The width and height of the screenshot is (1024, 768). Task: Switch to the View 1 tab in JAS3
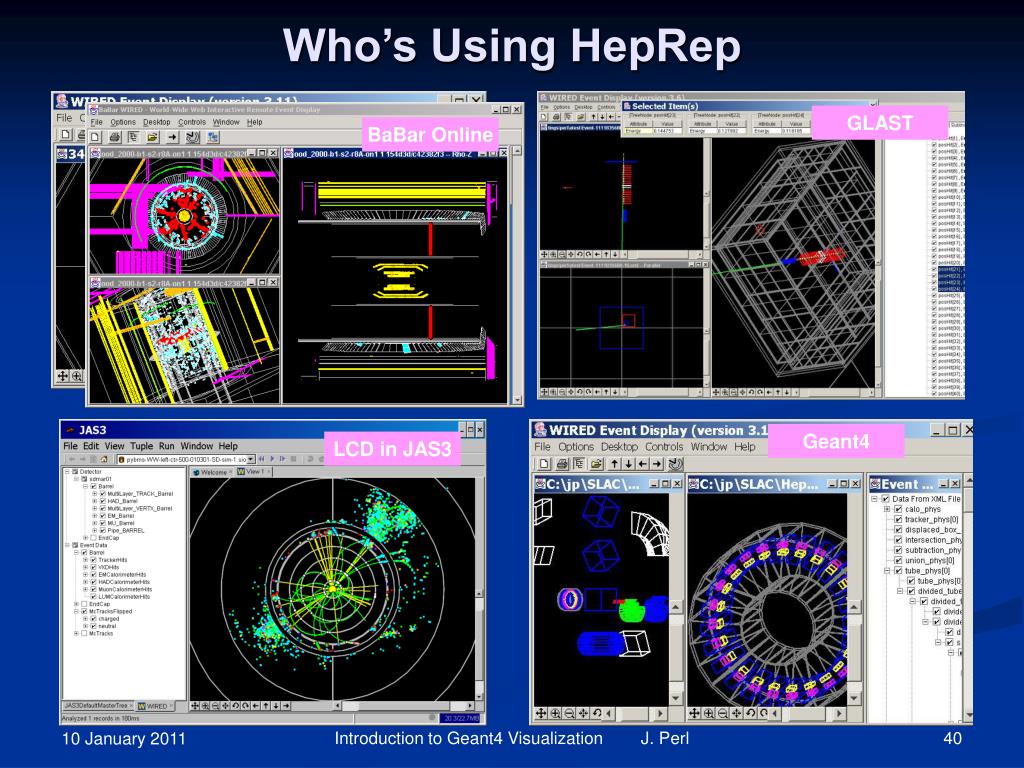[x=252, y=472]
